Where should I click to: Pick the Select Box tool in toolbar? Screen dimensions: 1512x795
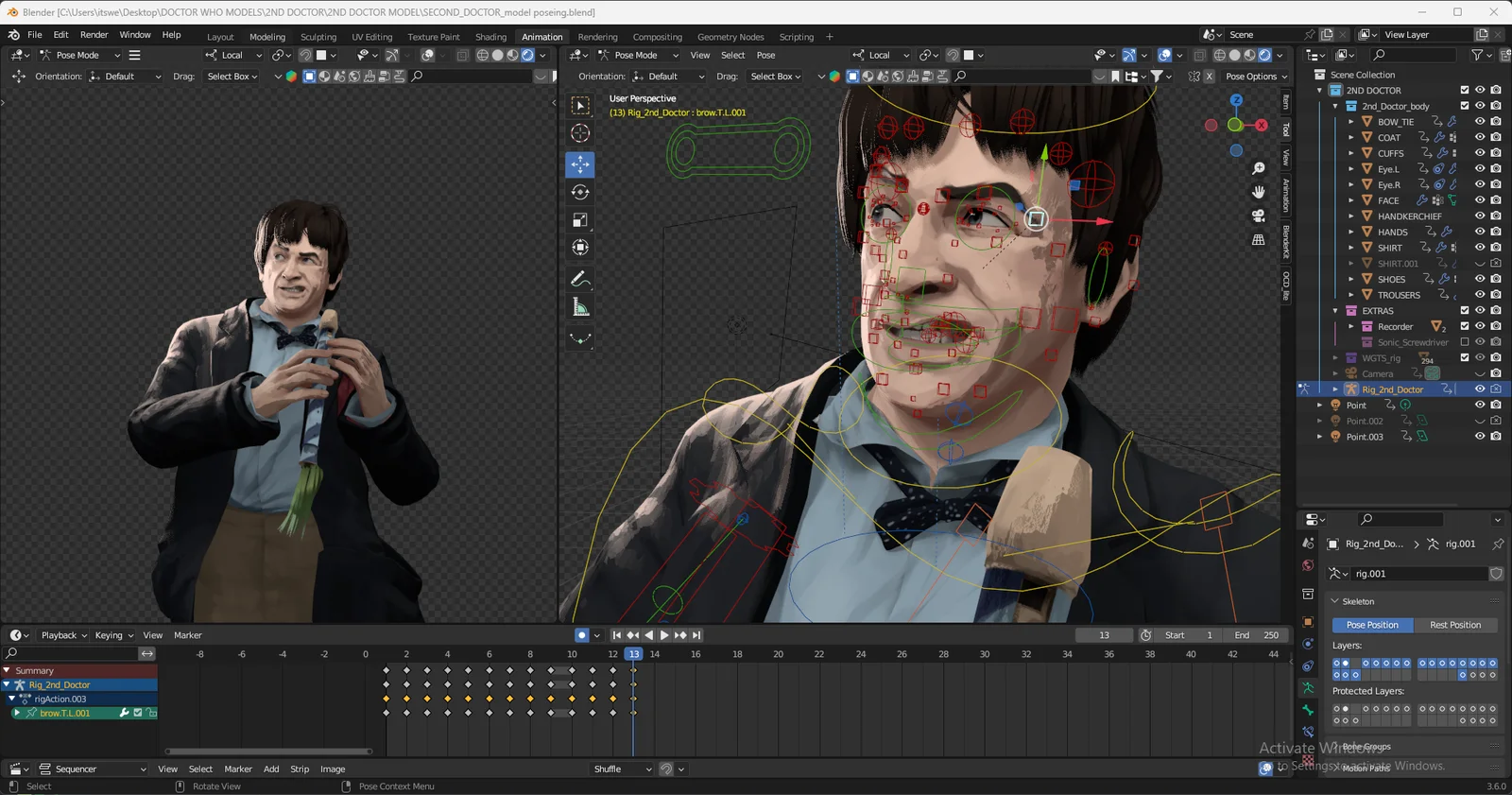click(580, 106)
